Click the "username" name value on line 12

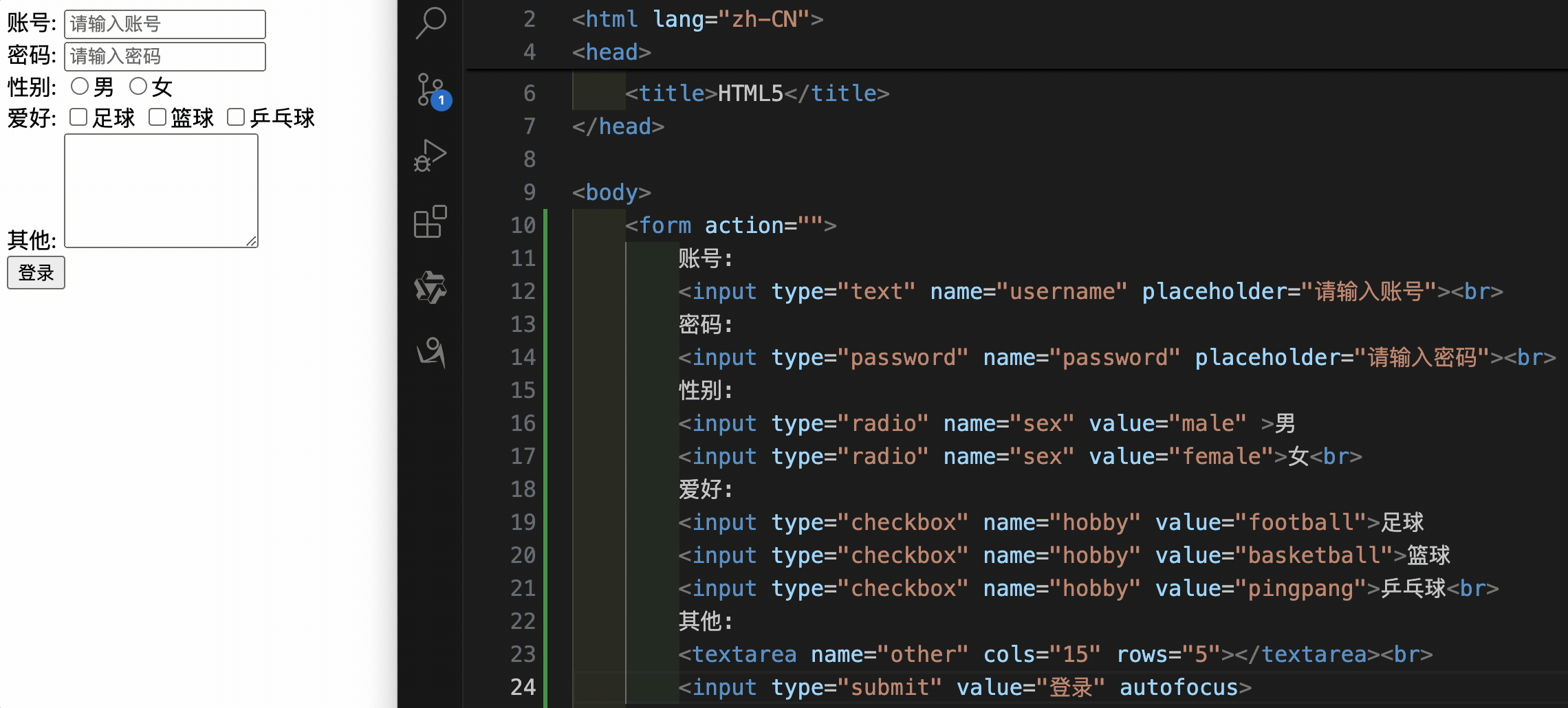[1062, 291]
